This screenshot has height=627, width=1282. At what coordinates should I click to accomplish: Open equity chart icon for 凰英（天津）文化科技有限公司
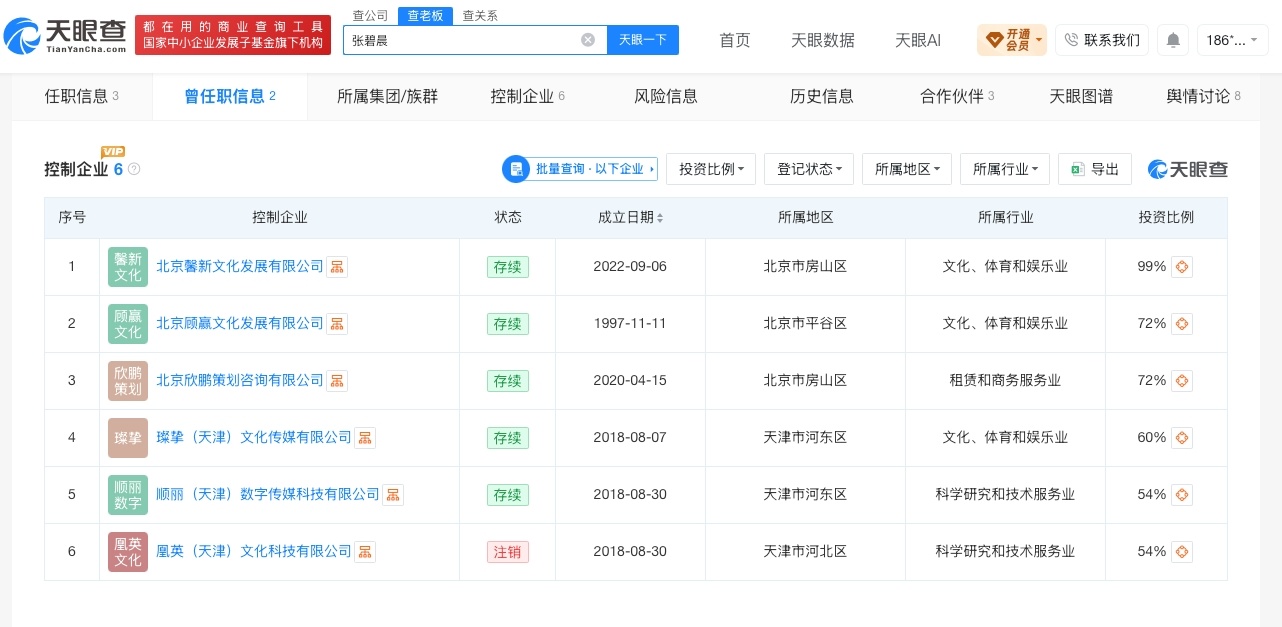[365, 552]
